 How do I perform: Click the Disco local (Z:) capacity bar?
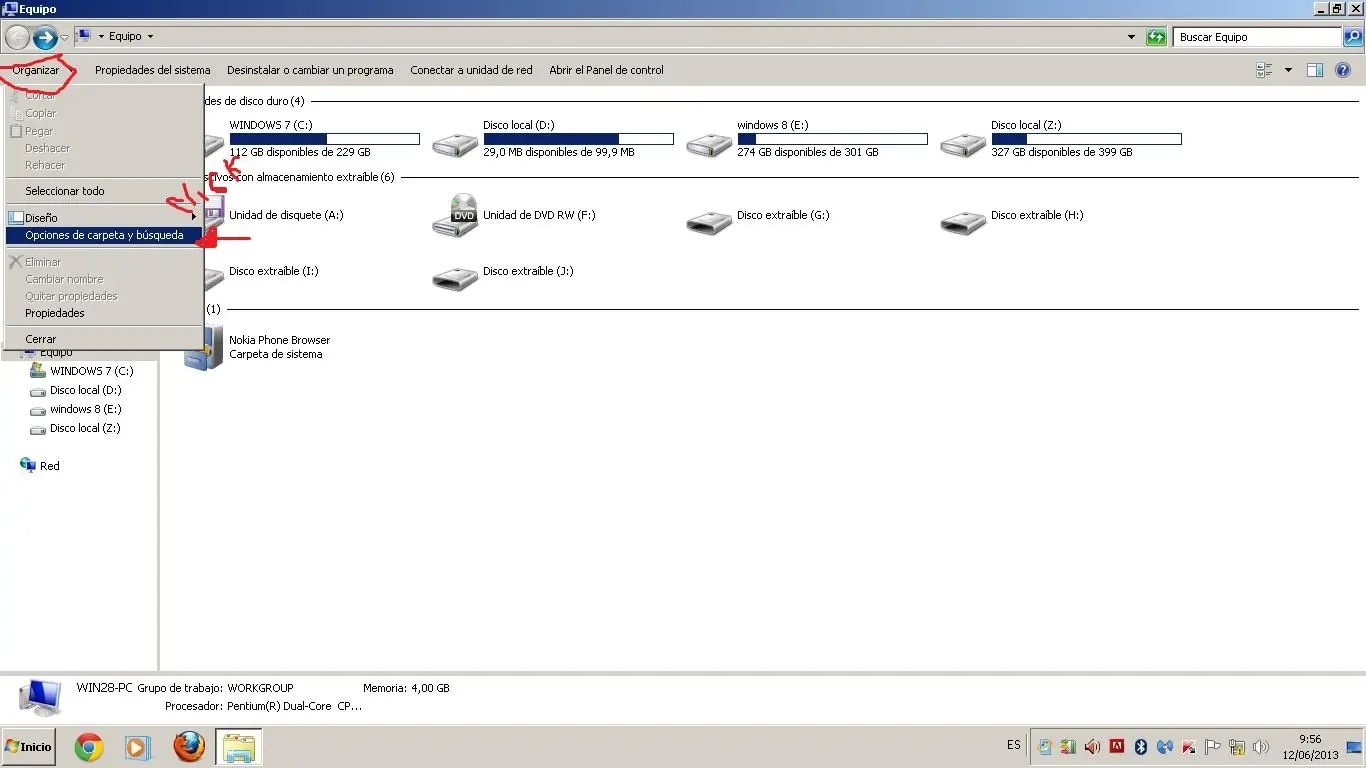coord(1086,139)
